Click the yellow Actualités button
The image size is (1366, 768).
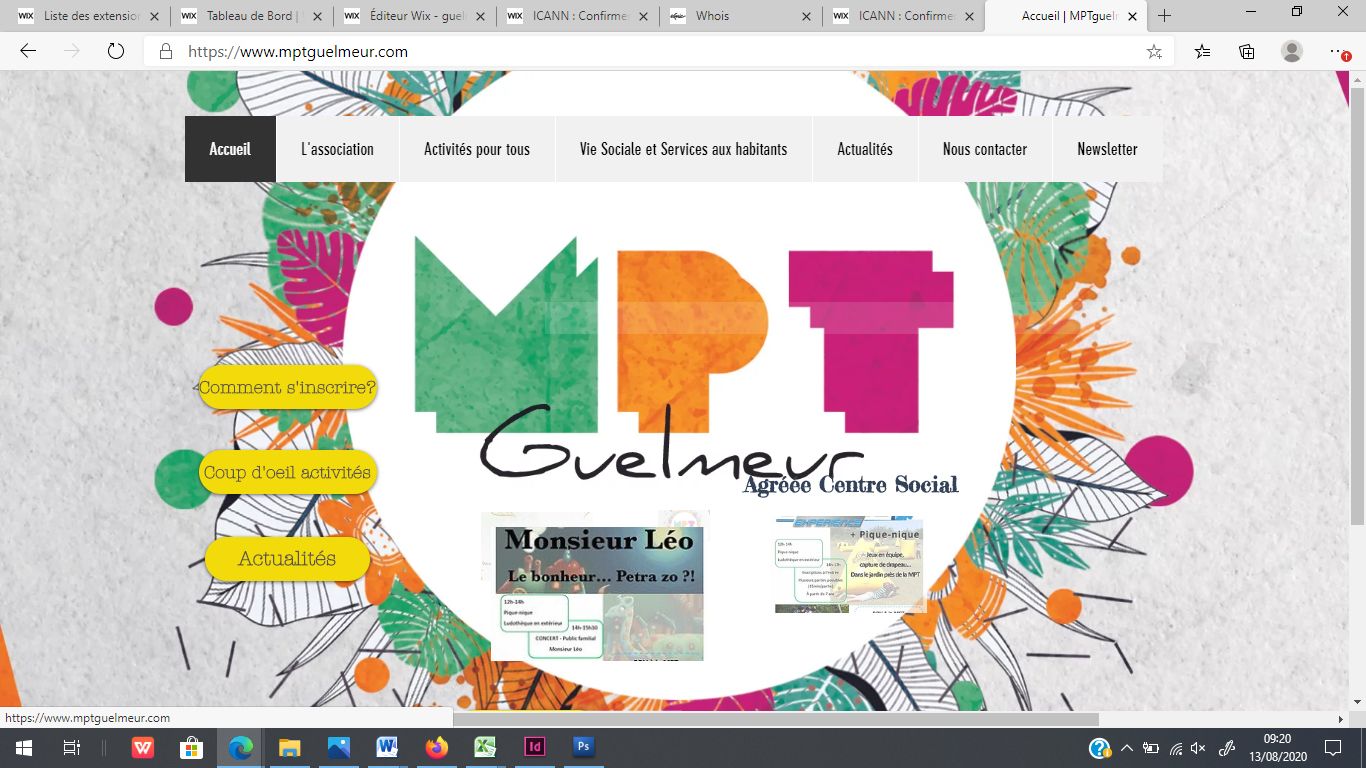[287, 558]
